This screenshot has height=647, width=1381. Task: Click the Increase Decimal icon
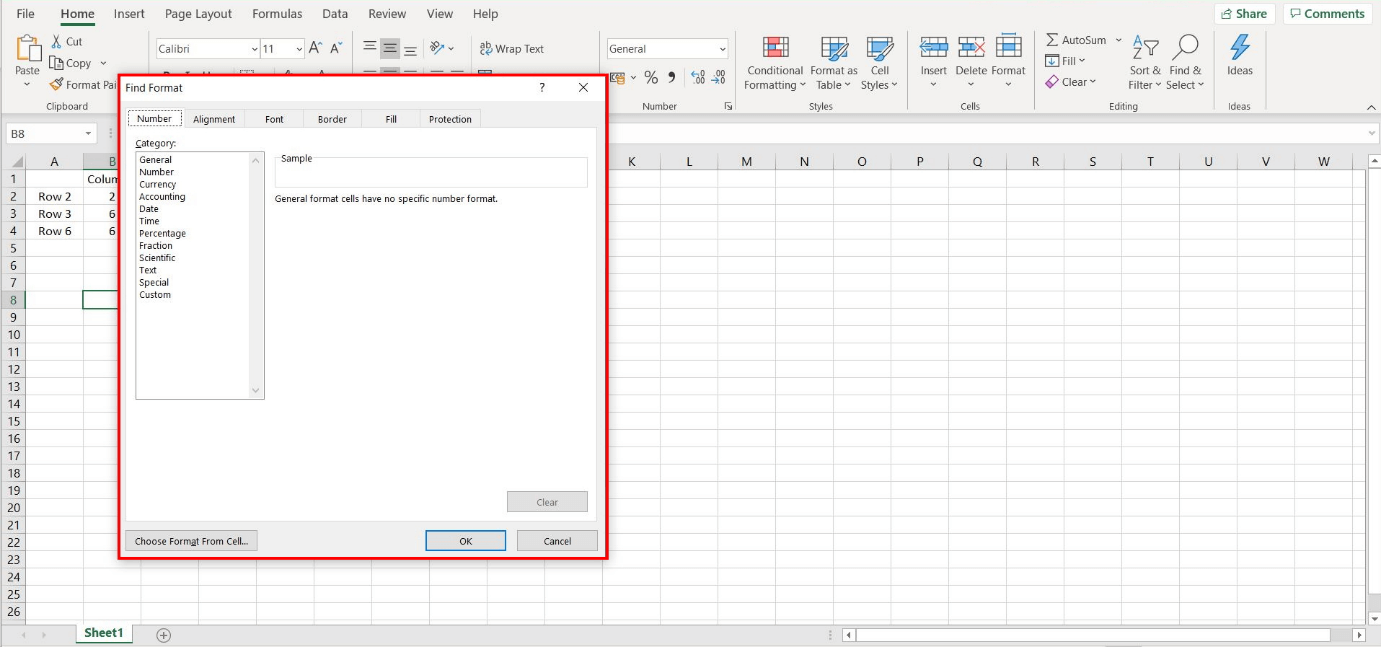698,77
